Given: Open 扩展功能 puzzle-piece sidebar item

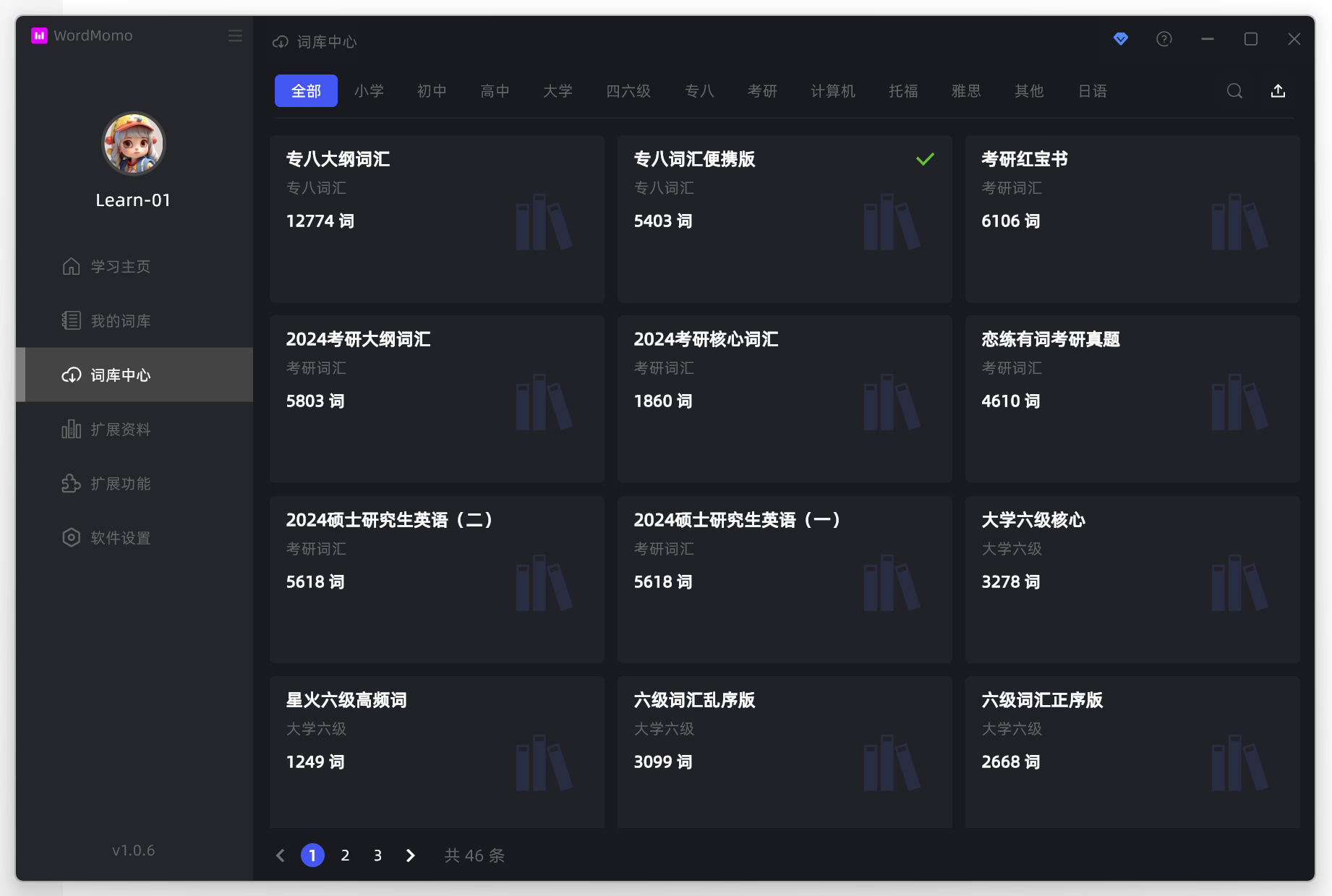Looking at the screenshot, I should point(120,484).
